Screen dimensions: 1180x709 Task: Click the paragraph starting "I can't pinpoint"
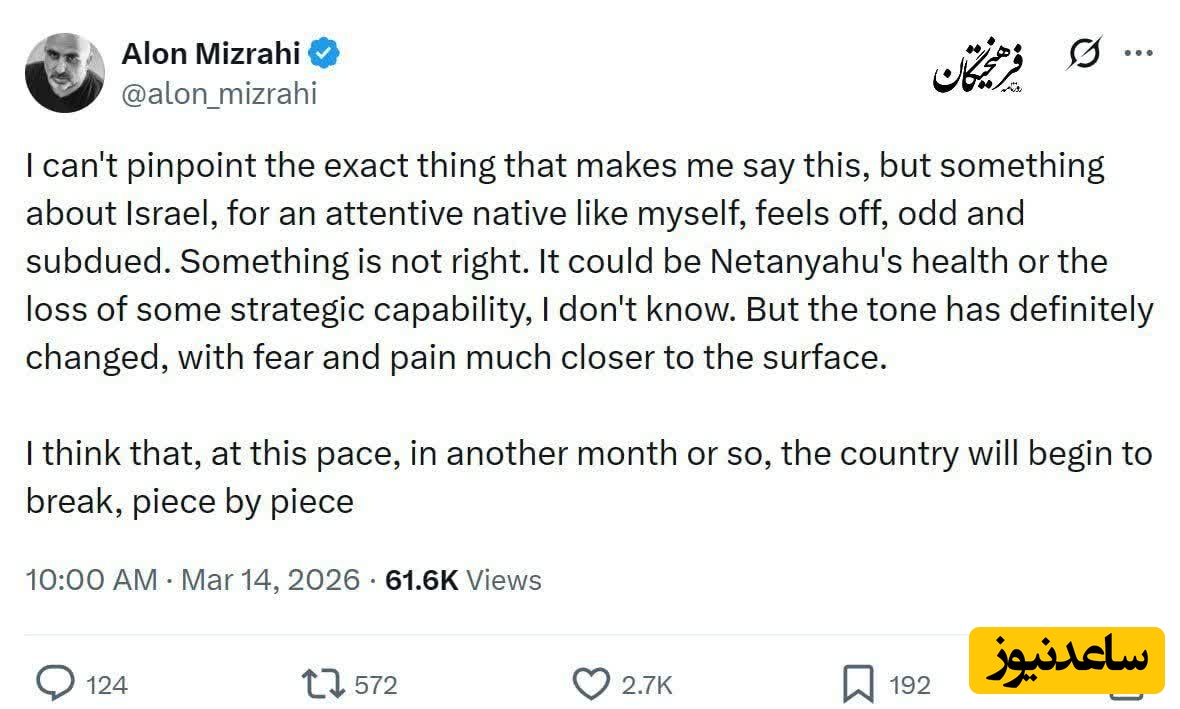pos(589,262)
